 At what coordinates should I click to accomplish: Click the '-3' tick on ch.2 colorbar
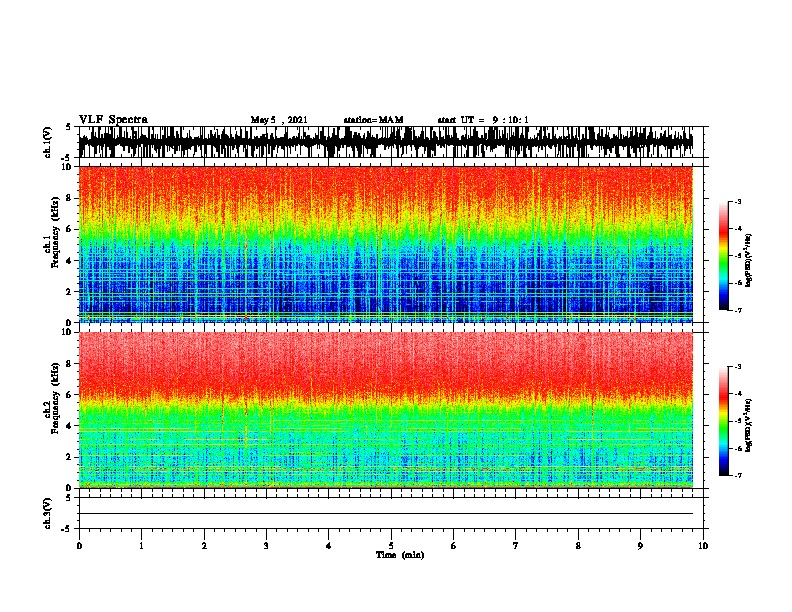click(737, 367)
